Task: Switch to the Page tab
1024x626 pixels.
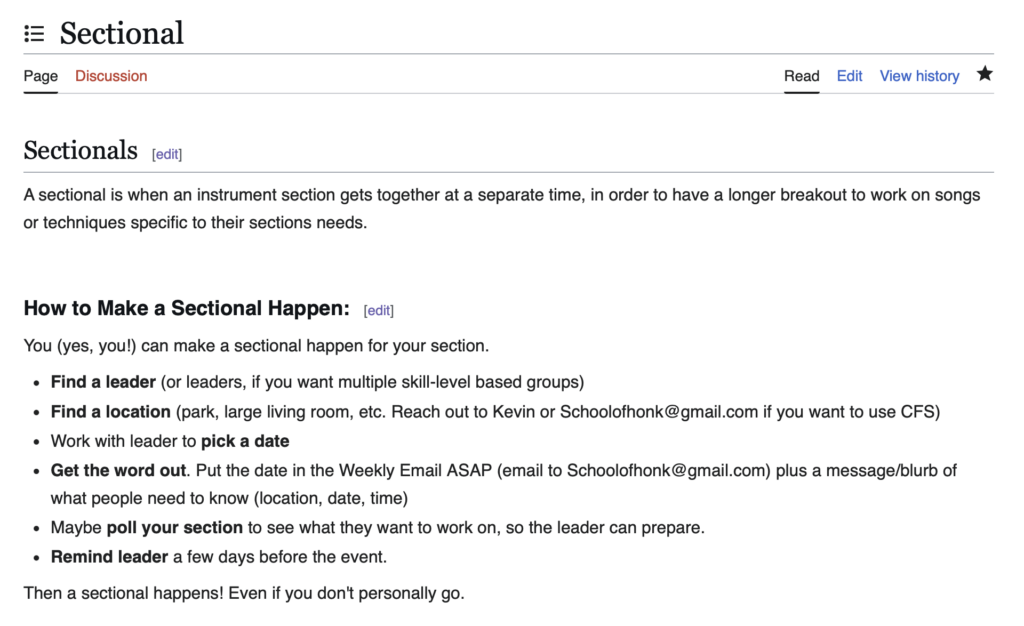Action: 40,76
